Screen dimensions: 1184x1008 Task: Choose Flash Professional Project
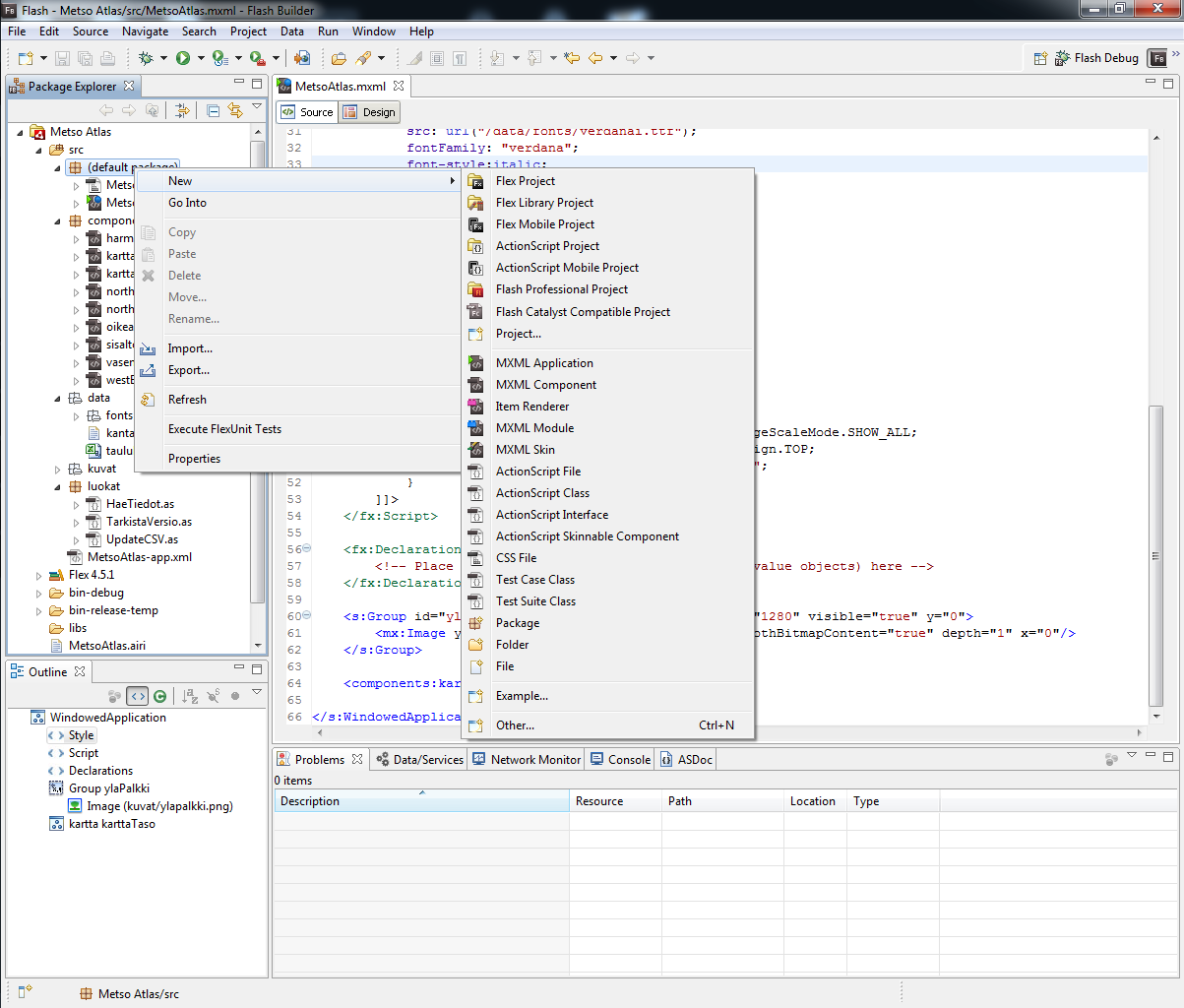(x=607, y=289)
